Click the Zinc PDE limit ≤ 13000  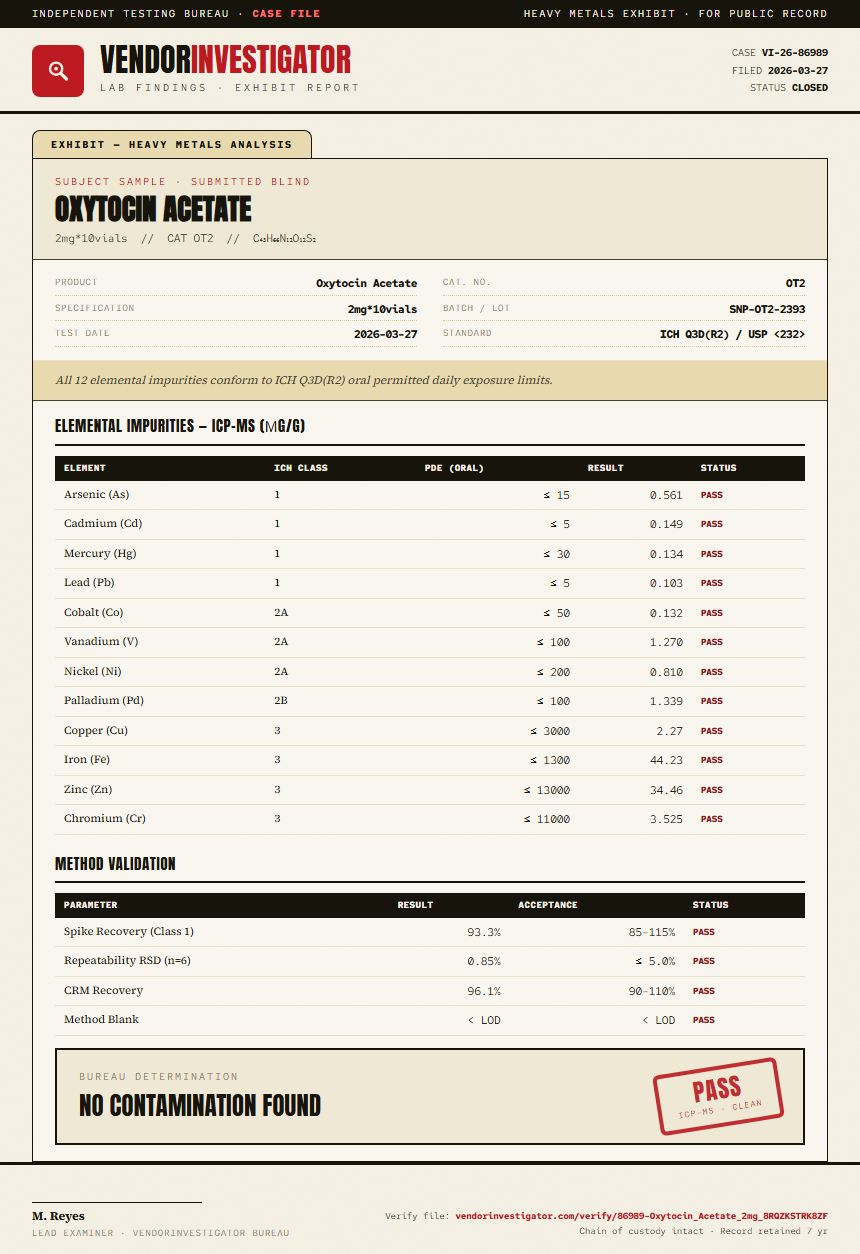(x=547, y=790)
